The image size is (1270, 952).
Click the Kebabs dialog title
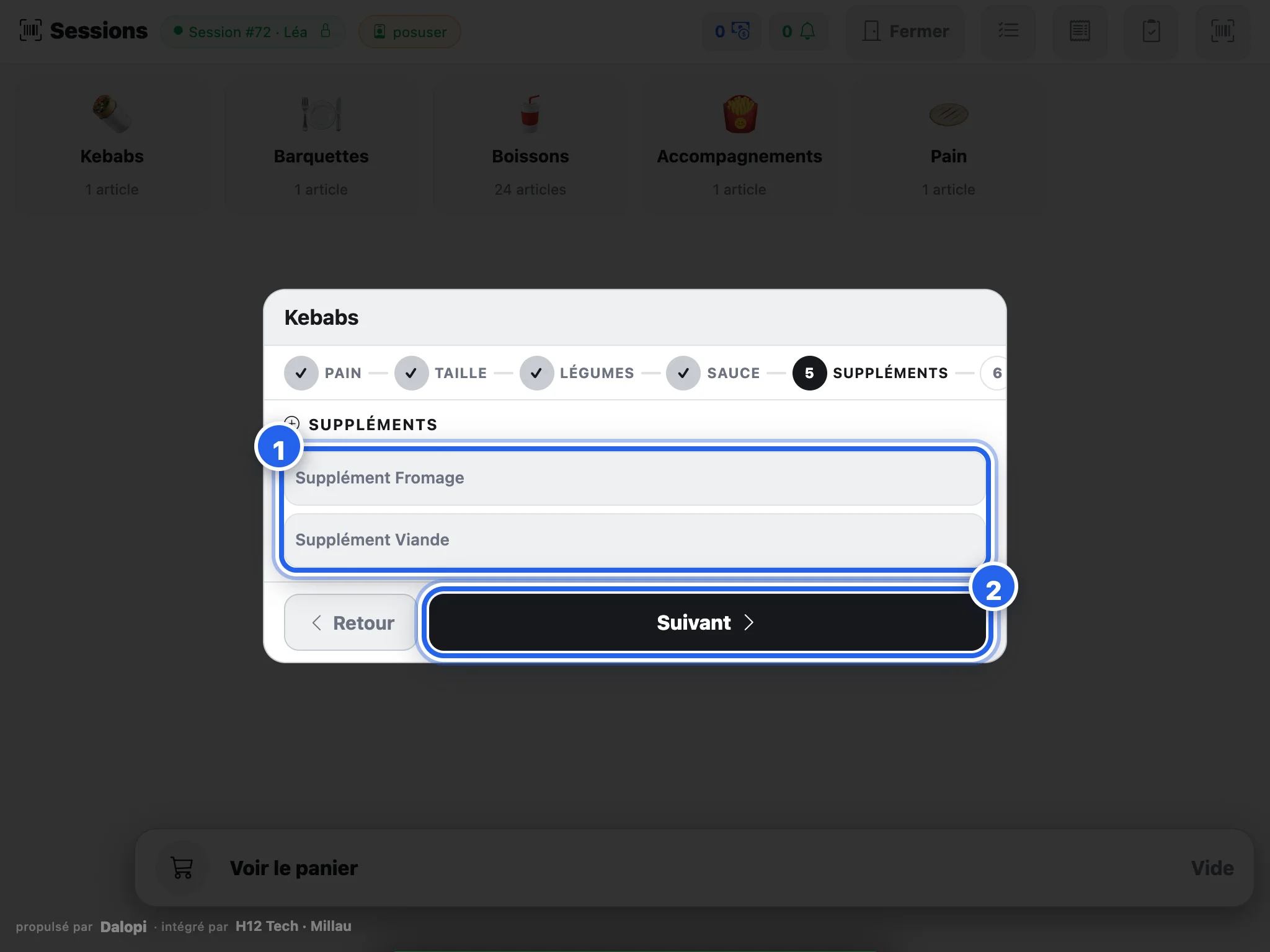click(x=321, y=317)
